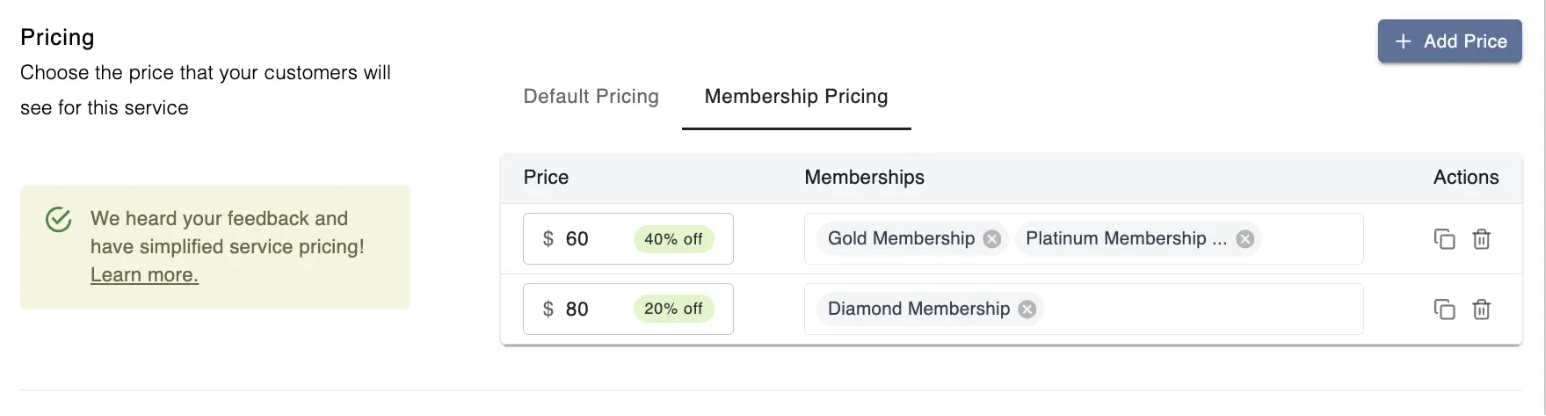The image size is (1546, 416).
Task: Remove Platinum Membership chip
Action: point(1245,239)
